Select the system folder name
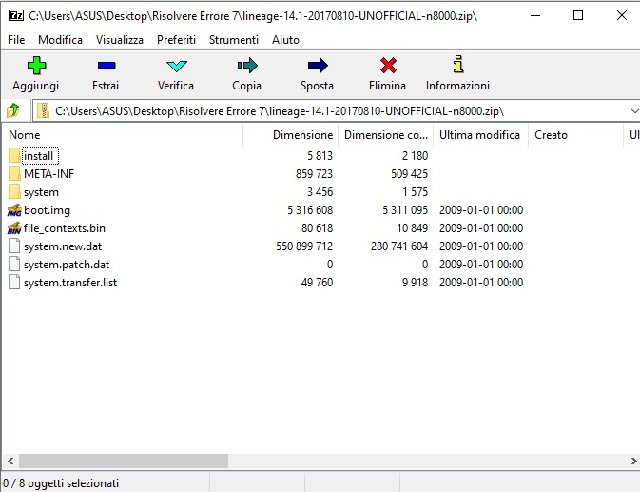 (41, 192)
